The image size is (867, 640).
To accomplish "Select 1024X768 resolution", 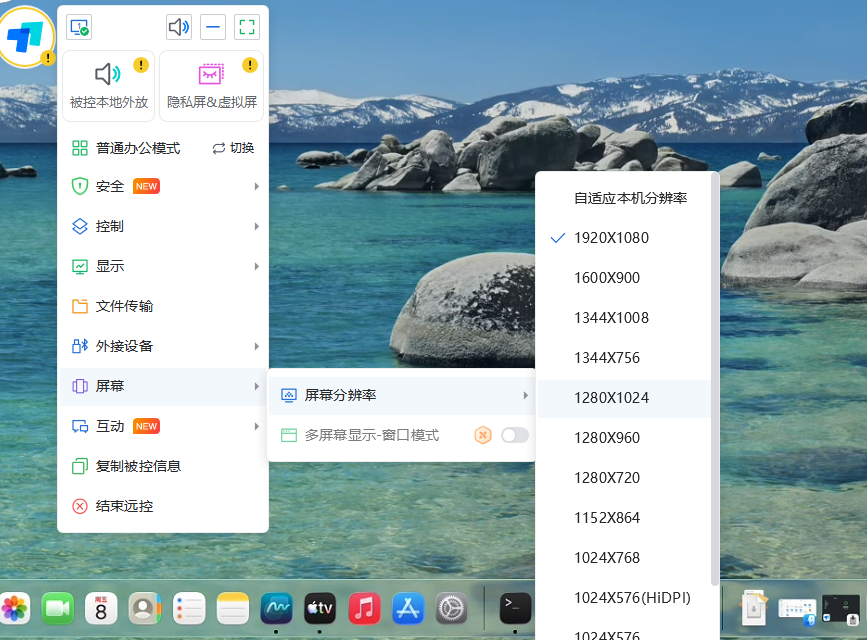I will click(624, 558).
